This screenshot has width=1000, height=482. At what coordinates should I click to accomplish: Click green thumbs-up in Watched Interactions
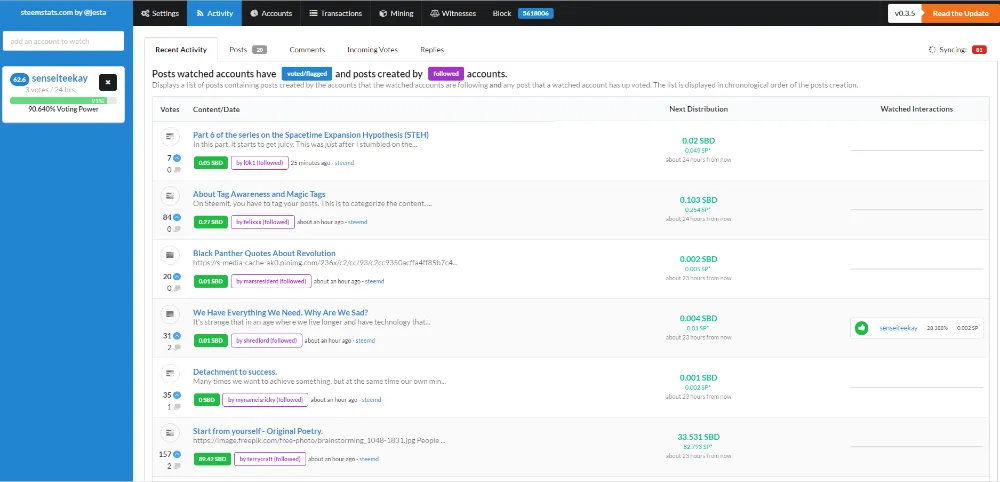point(862,328)
